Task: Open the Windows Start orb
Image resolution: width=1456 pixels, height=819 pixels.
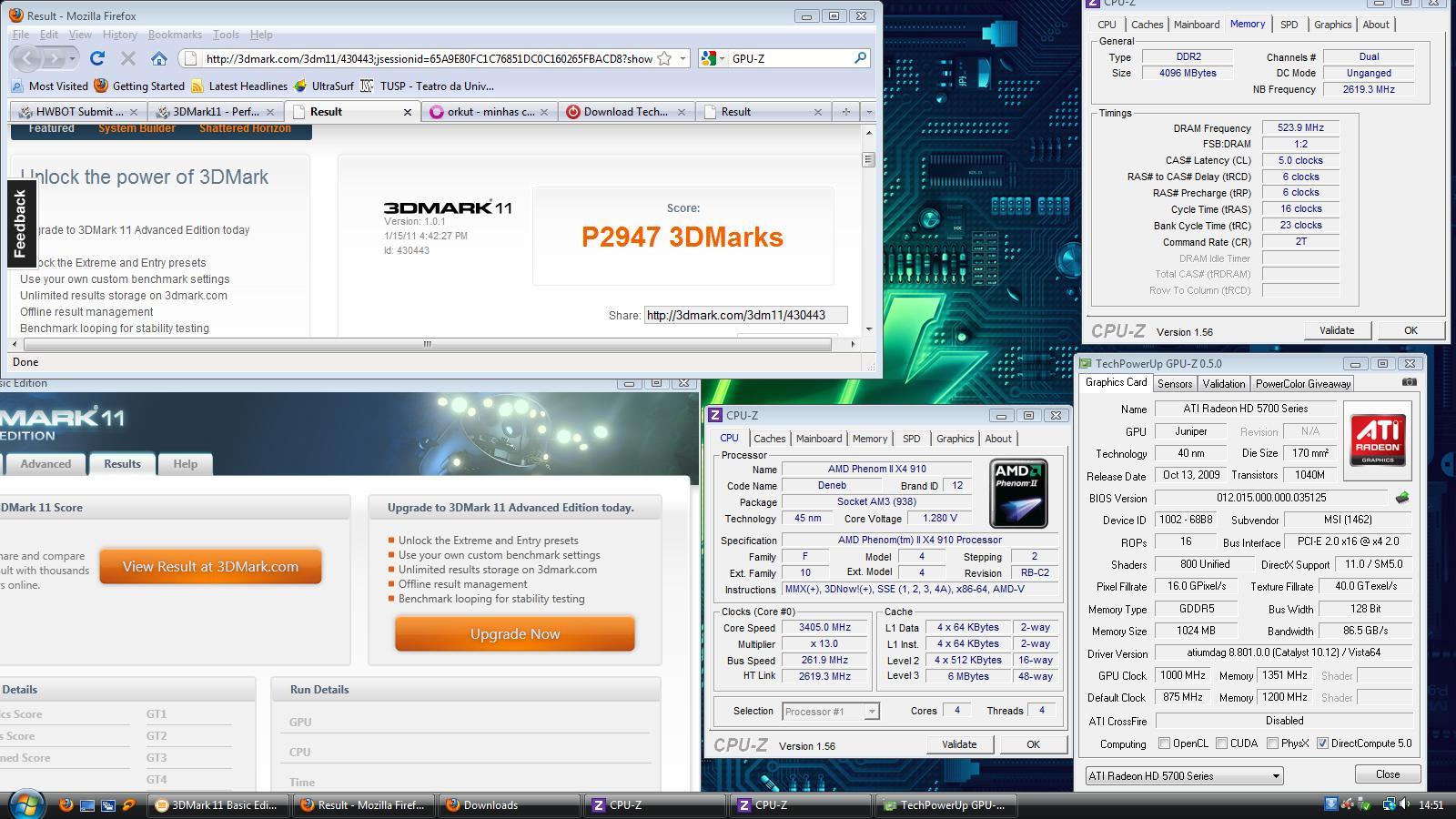Action: (26, 804)
